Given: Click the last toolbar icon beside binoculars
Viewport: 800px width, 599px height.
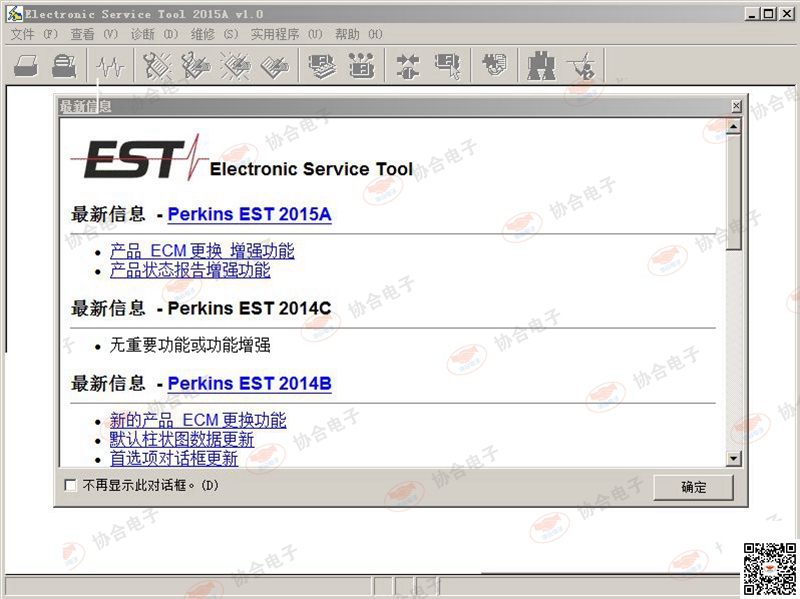Looking at the screenshot, I should 582,65.
